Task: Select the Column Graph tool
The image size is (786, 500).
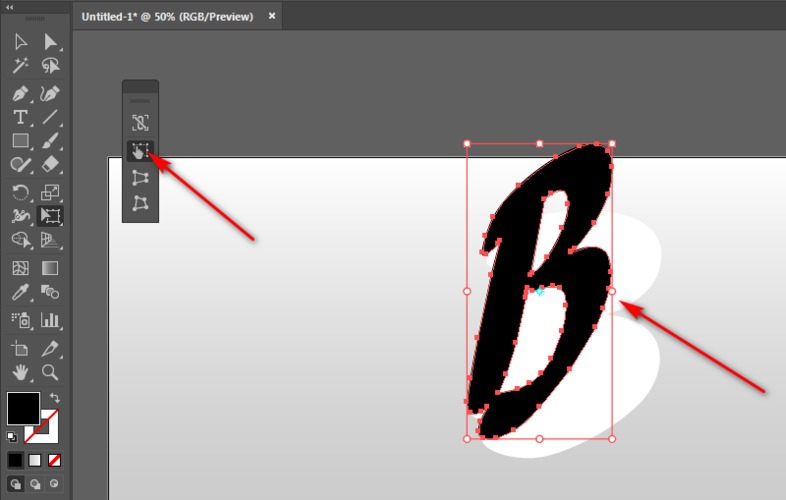Action: tap(50, 319)
